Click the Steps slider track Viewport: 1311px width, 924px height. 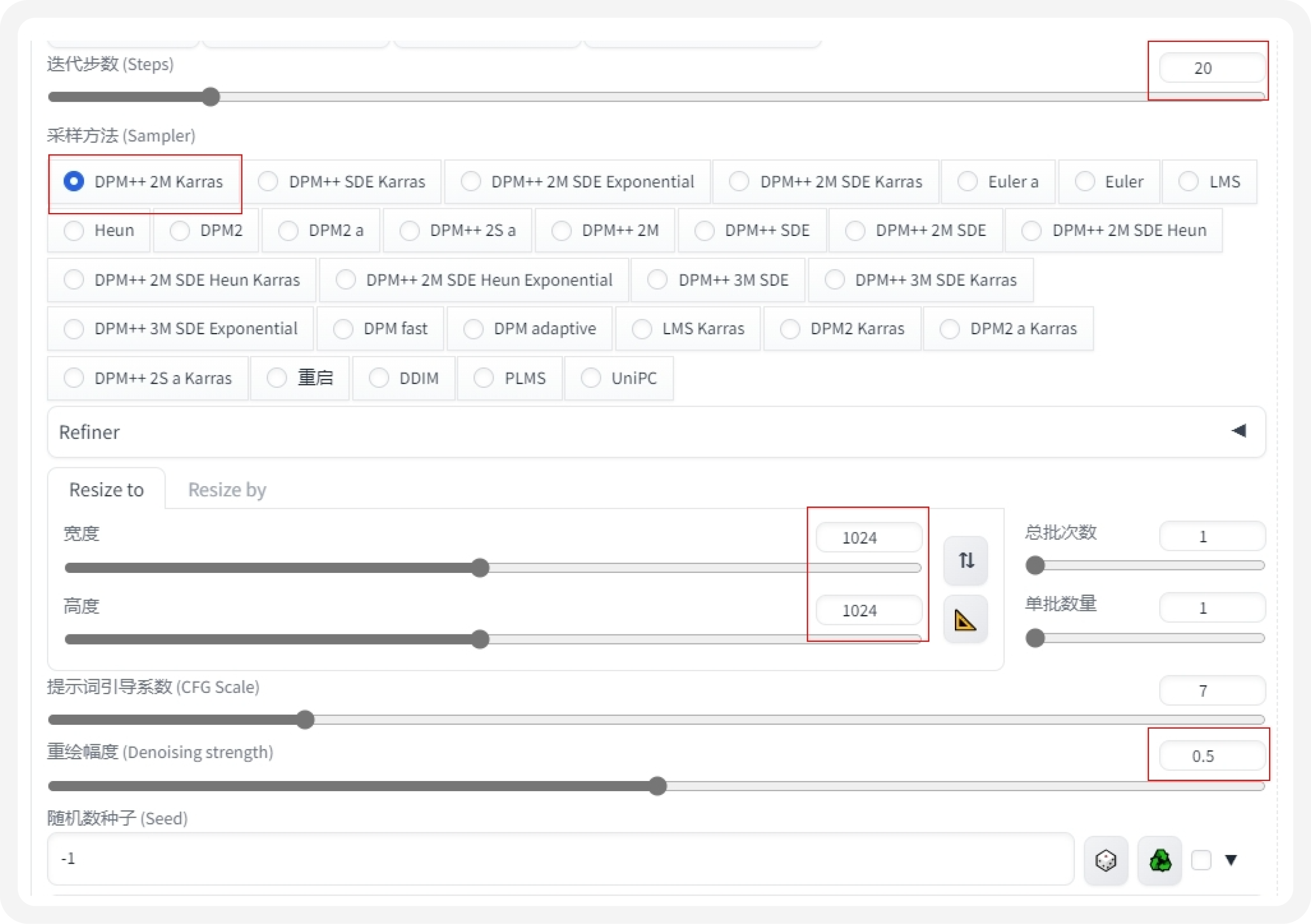click(656, 97)
